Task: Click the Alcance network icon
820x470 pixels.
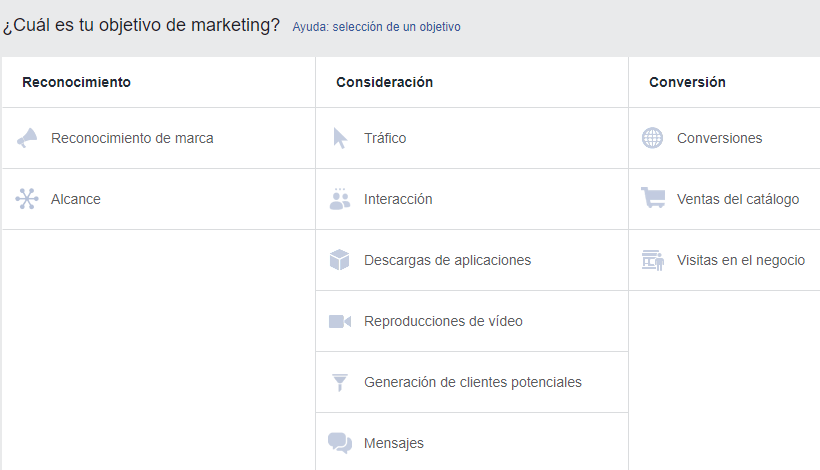Action: [x=27, y=199]
